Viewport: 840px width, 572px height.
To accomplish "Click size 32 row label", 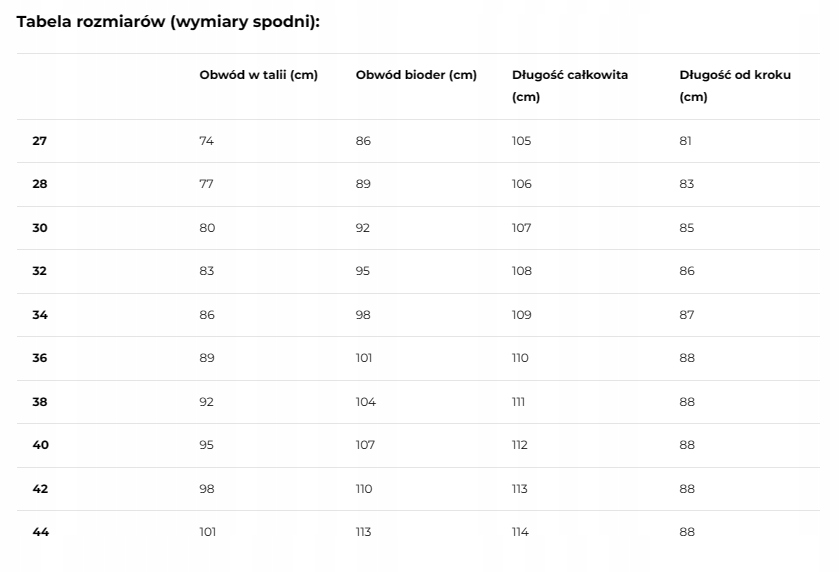I will click(40, 271).
